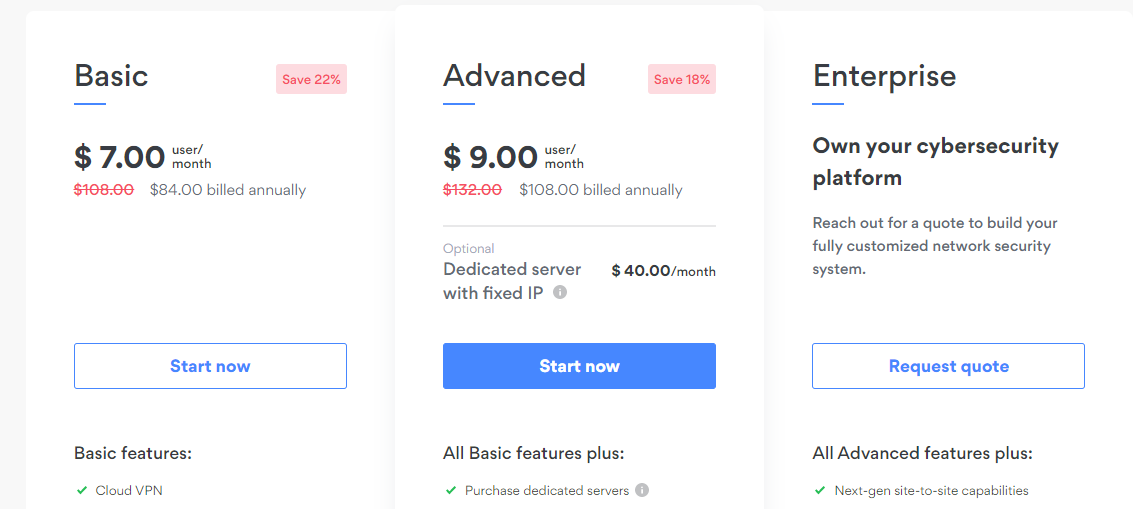This screenshot has height=509, width=1133.
Task: Click the green checkmark beside Cloud VPN
Action: (x=82, y=490)
